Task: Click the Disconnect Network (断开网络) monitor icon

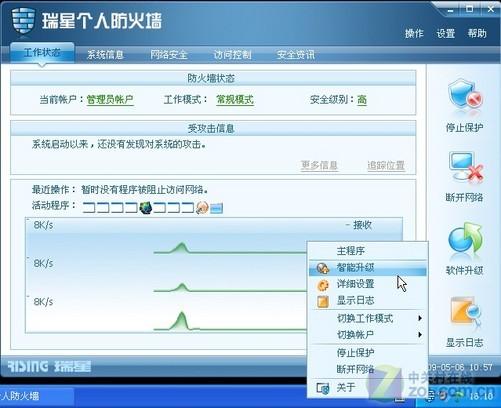Action: (465, 167)
